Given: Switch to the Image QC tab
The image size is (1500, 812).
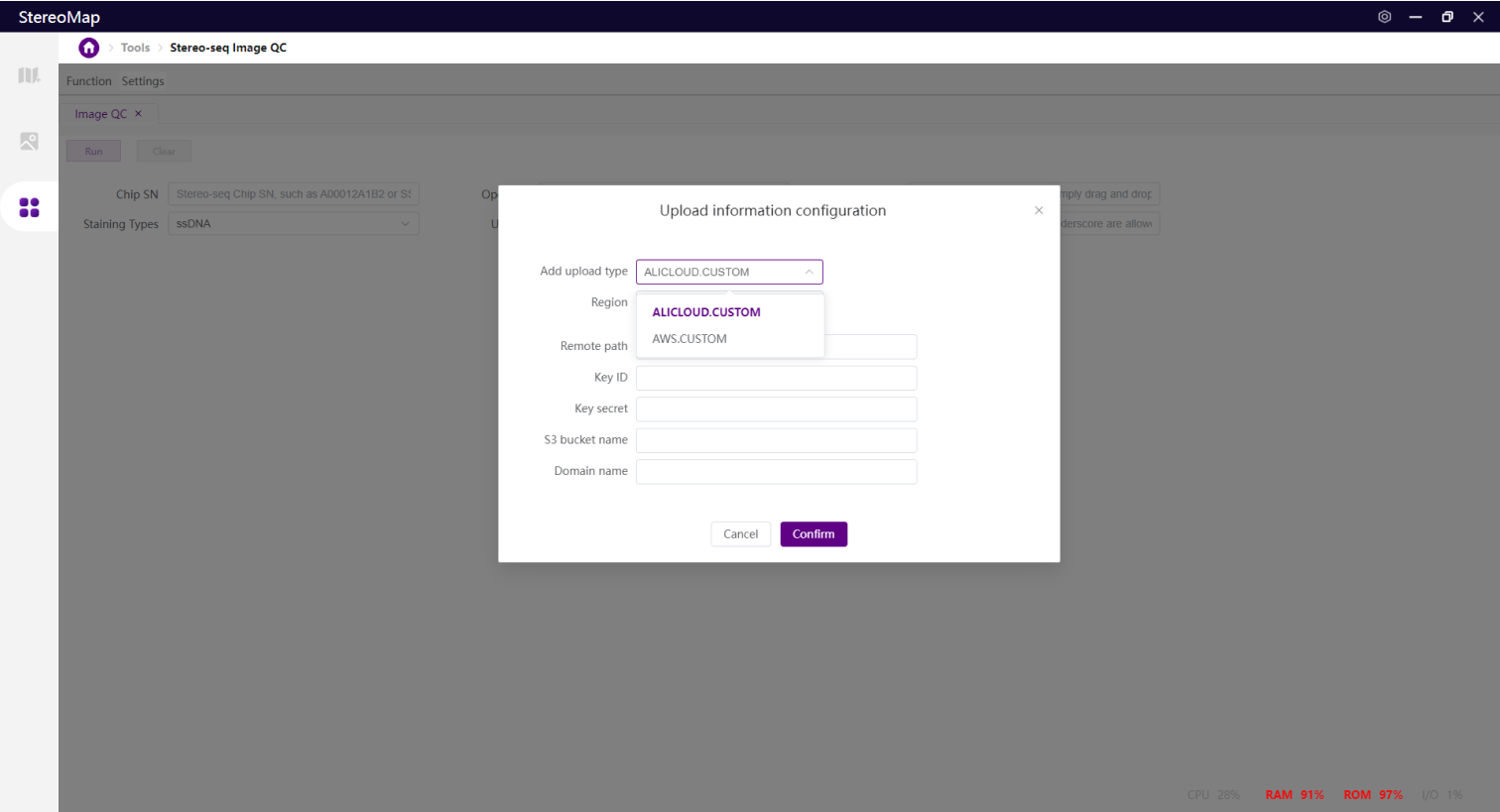Looking at the screenshot, I should pyautogui.click(x=100, y=114).
